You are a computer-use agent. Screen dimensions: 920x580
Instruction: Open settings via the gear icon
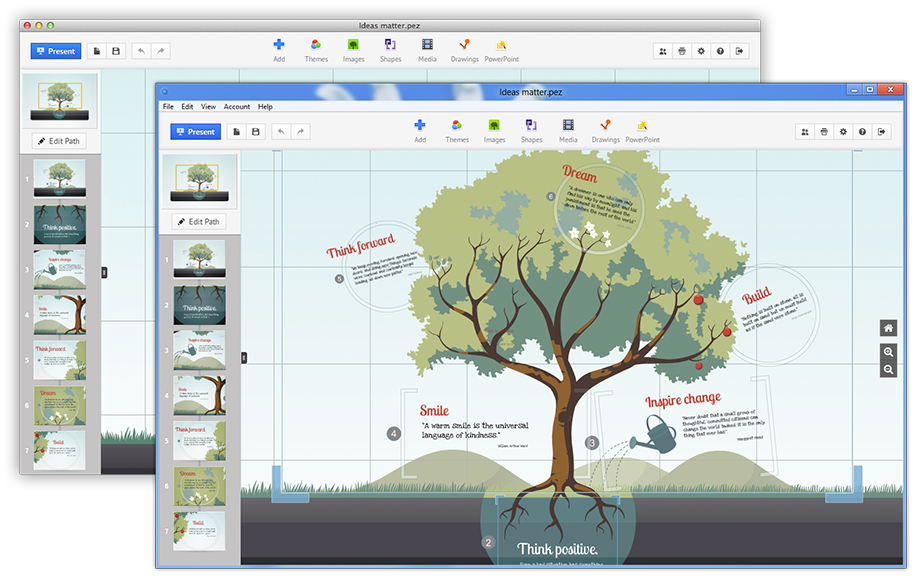pos(843,131)
